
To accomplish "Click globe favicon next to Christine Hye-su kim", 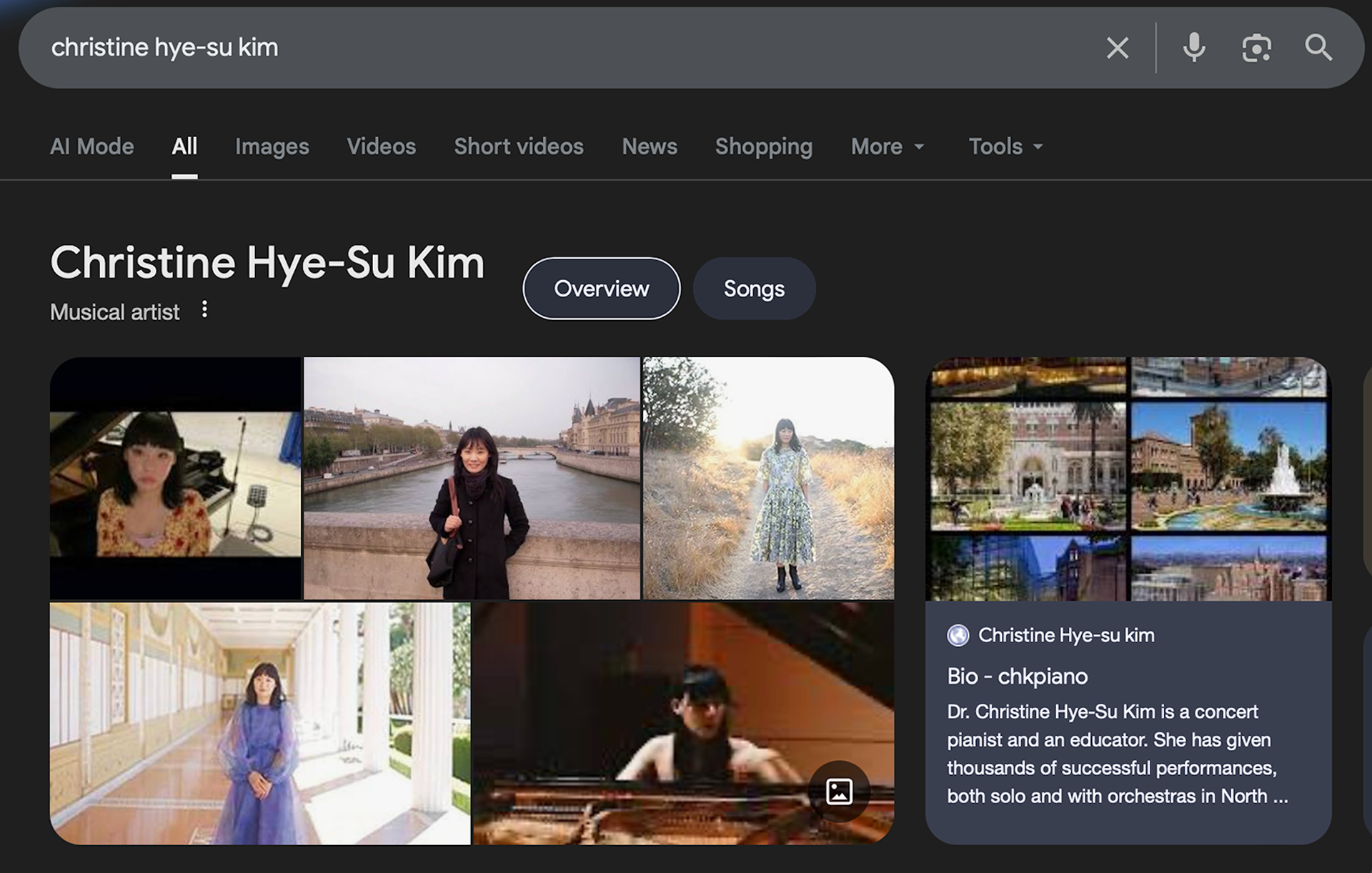I will 958,635.
